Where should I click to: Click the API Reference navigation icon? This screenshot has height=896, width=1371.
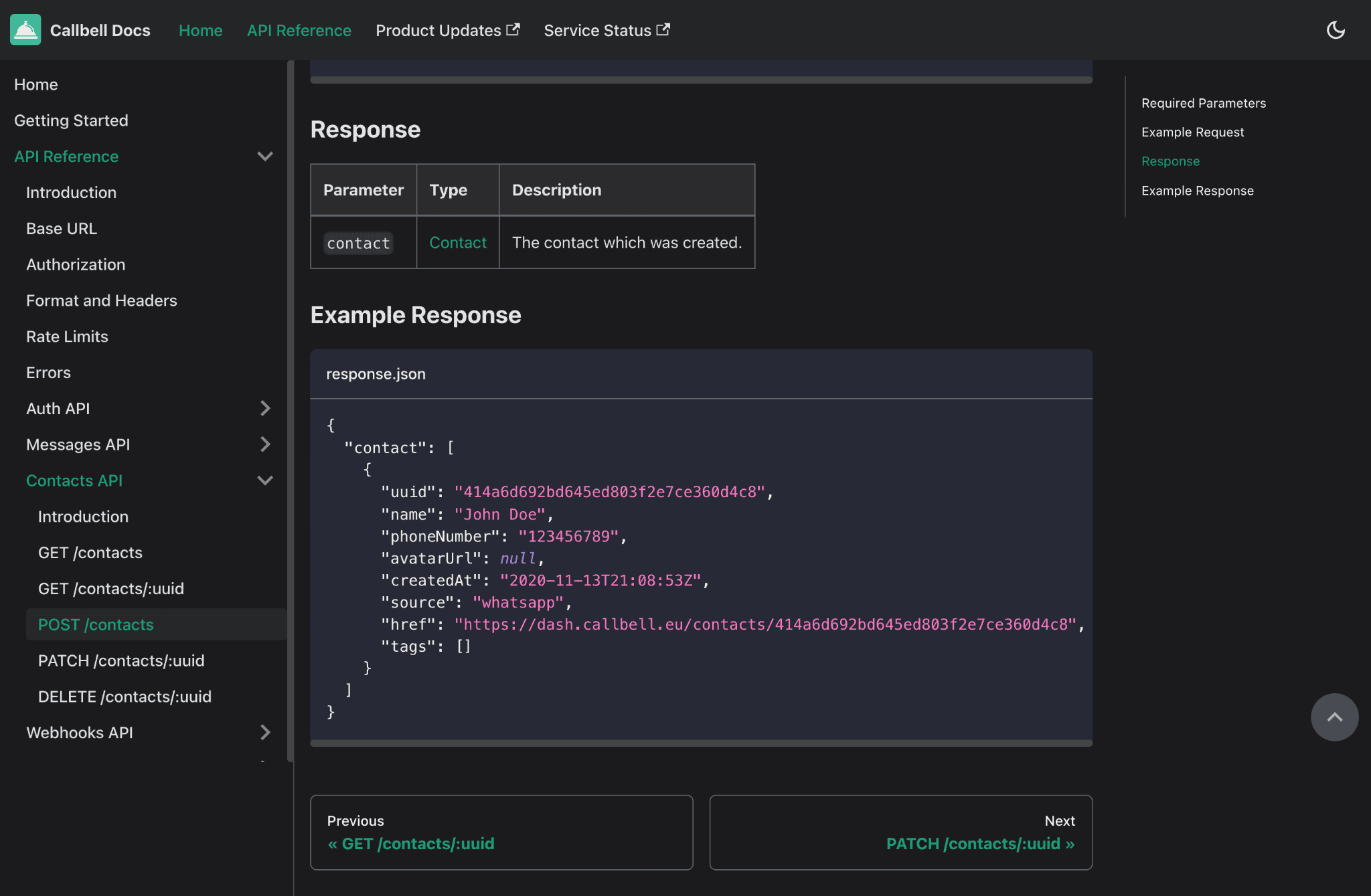[x=264, y=156]
